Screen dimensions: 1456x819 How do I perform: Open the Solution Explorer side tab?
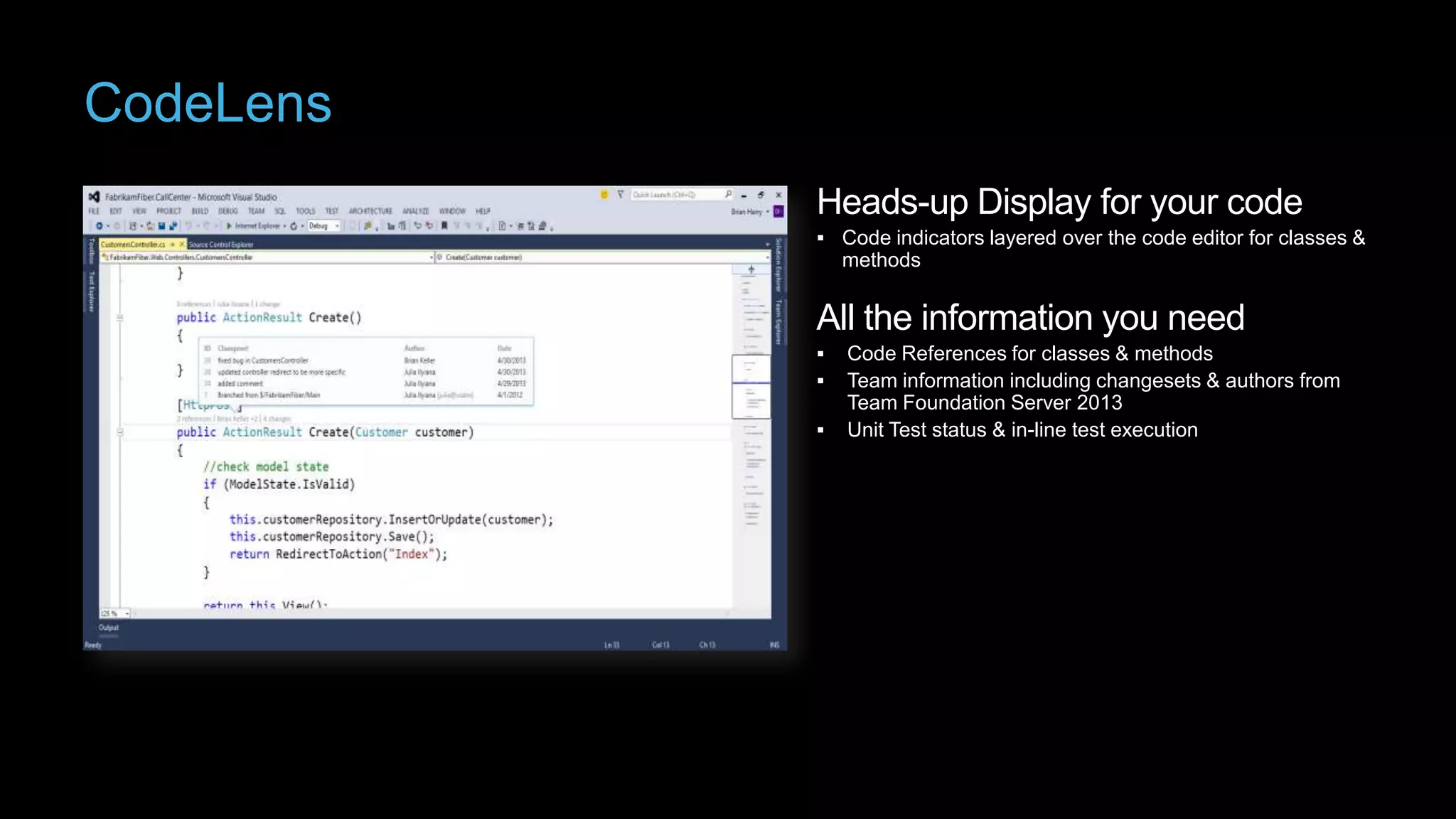tap(778, 265)
